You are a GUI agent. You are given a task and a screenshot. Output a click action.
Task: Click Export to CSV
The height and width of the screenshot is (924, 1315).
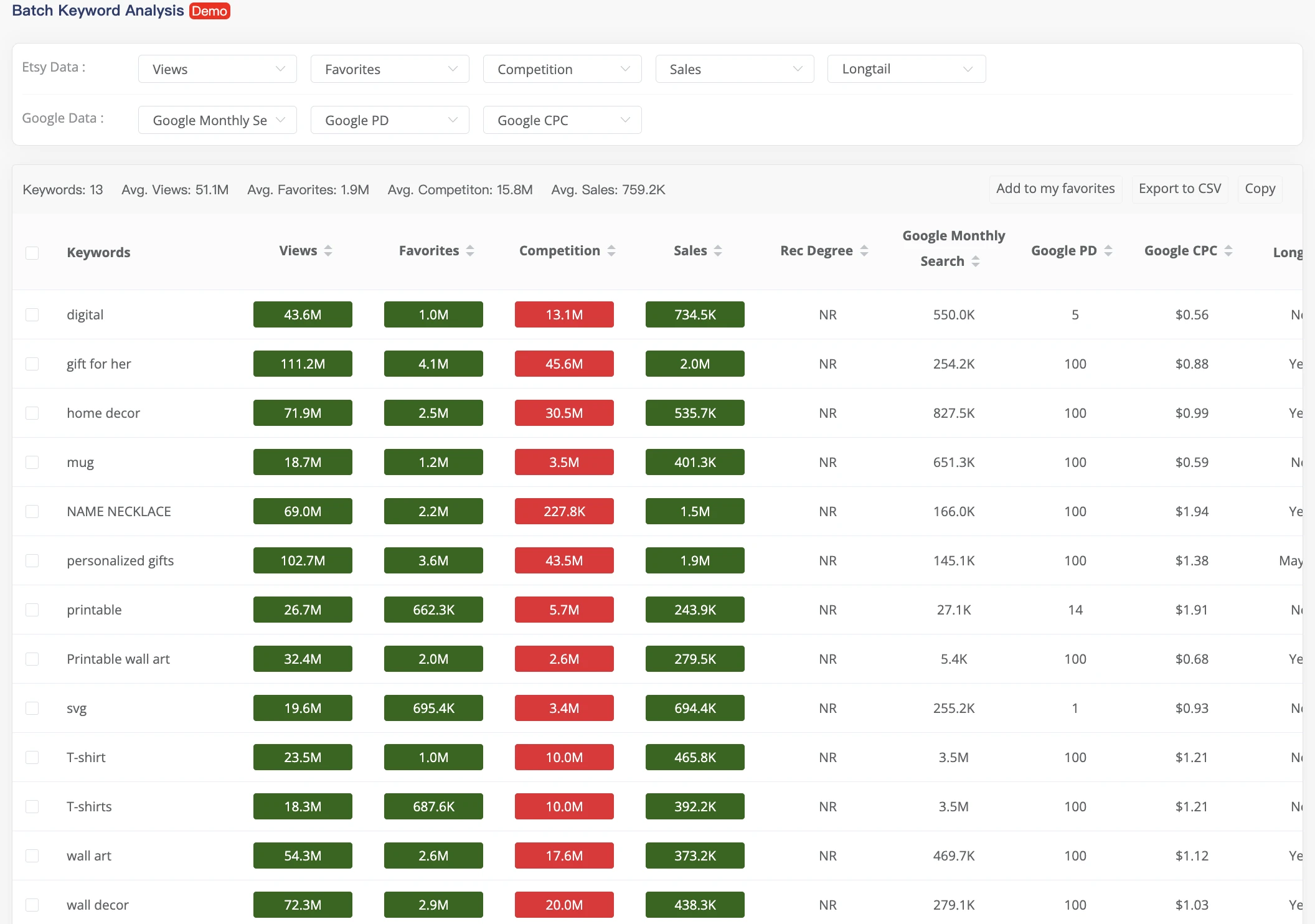[1179, 189]
